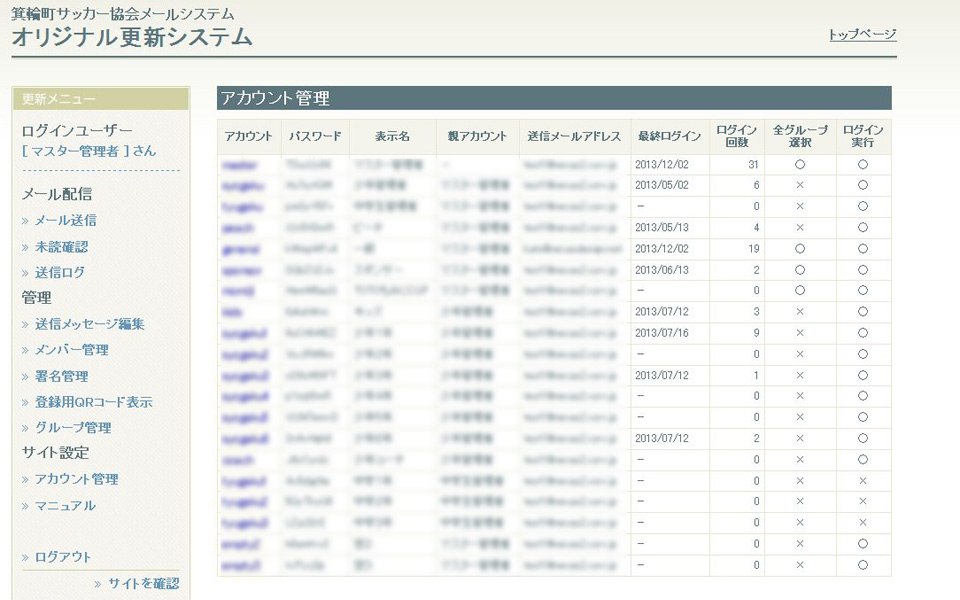Open the account link in the 19-logins row
The height and width of the screenshot is (600, 960).
pyautogui.click(x=239, y=249)
